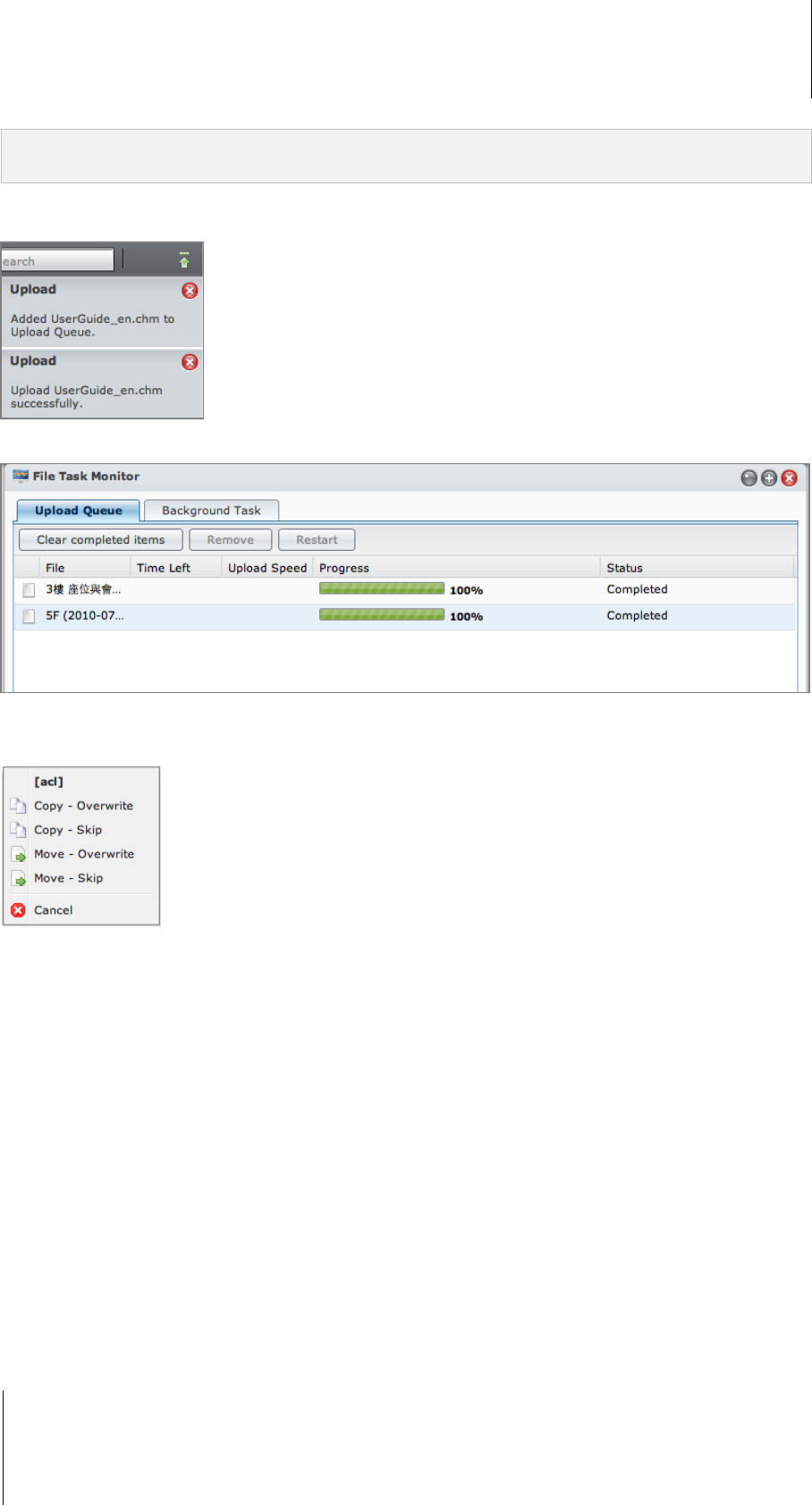Select the 3樓 座位與會 file name
Screen dimensions: 812x1505
tap(83, 590)
